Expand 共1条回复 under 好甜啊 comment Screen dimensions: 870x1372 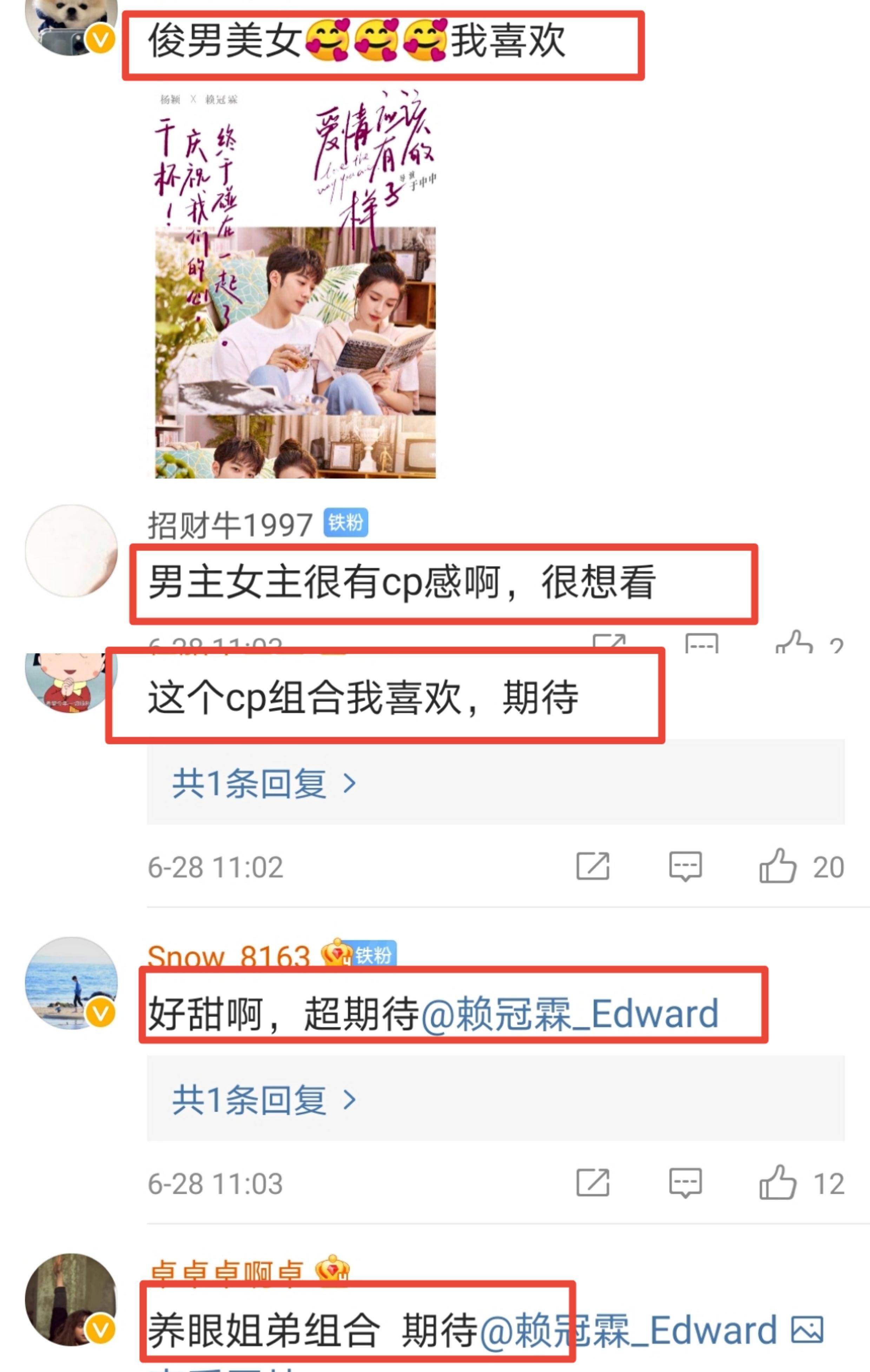[x=264, y=1100]
